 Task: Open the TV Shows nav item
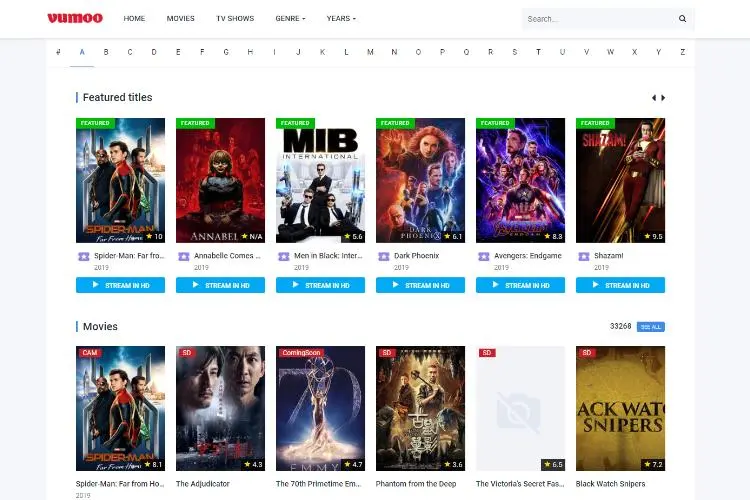(235, 19)
